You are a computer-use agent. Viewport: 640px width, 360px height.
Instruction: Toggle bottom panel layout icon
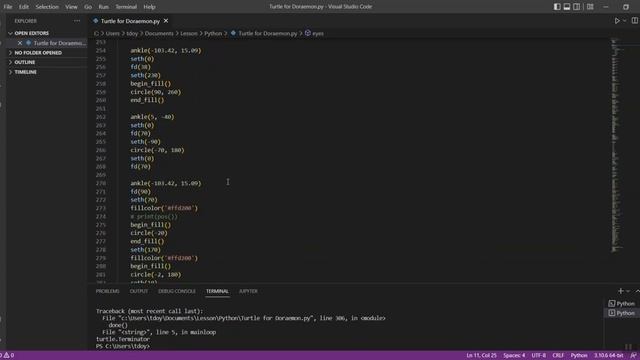coord(567,7)
